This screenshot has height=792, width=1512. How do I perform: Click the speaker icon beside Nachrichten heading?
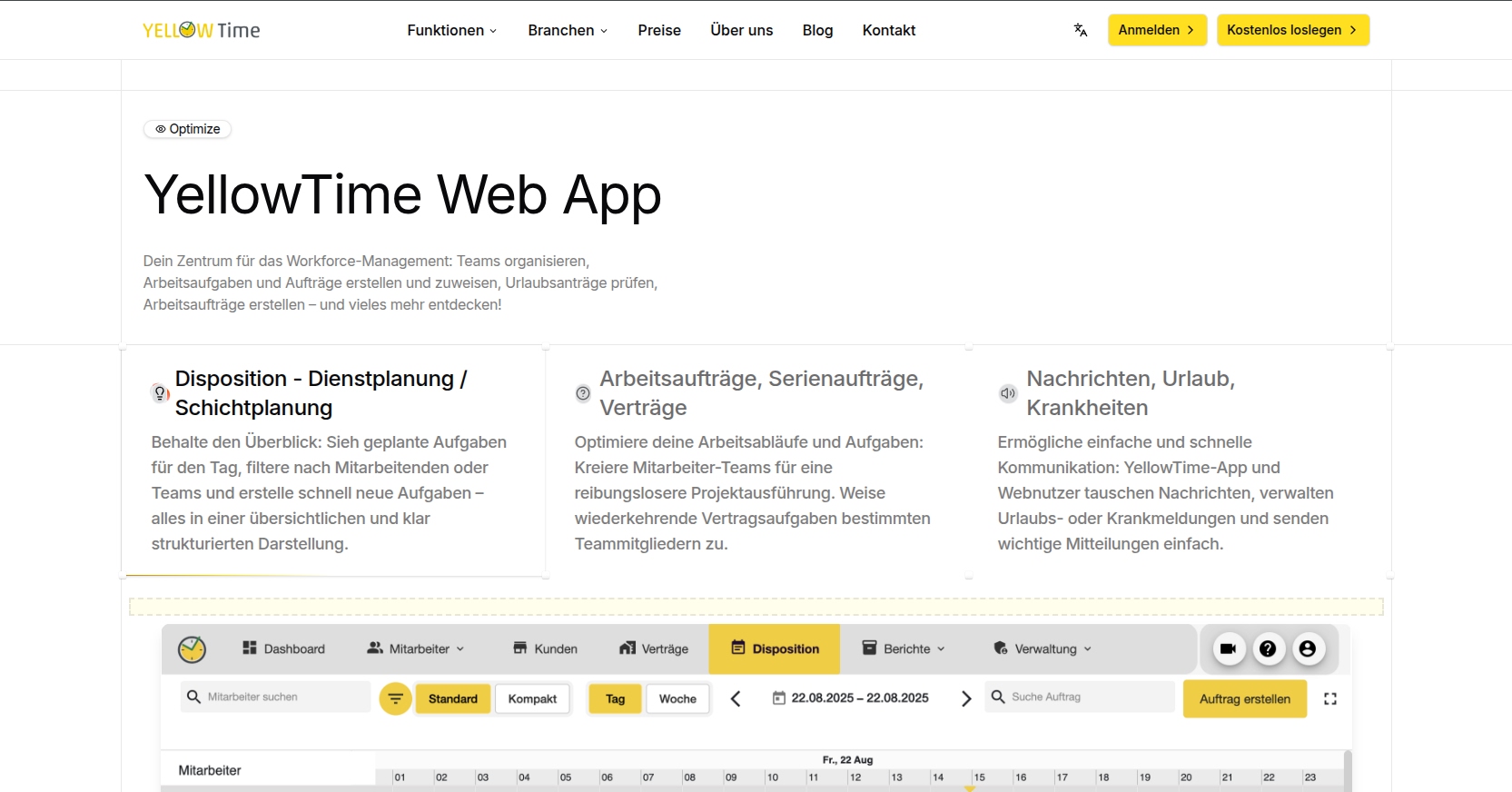coord(1008,393)
